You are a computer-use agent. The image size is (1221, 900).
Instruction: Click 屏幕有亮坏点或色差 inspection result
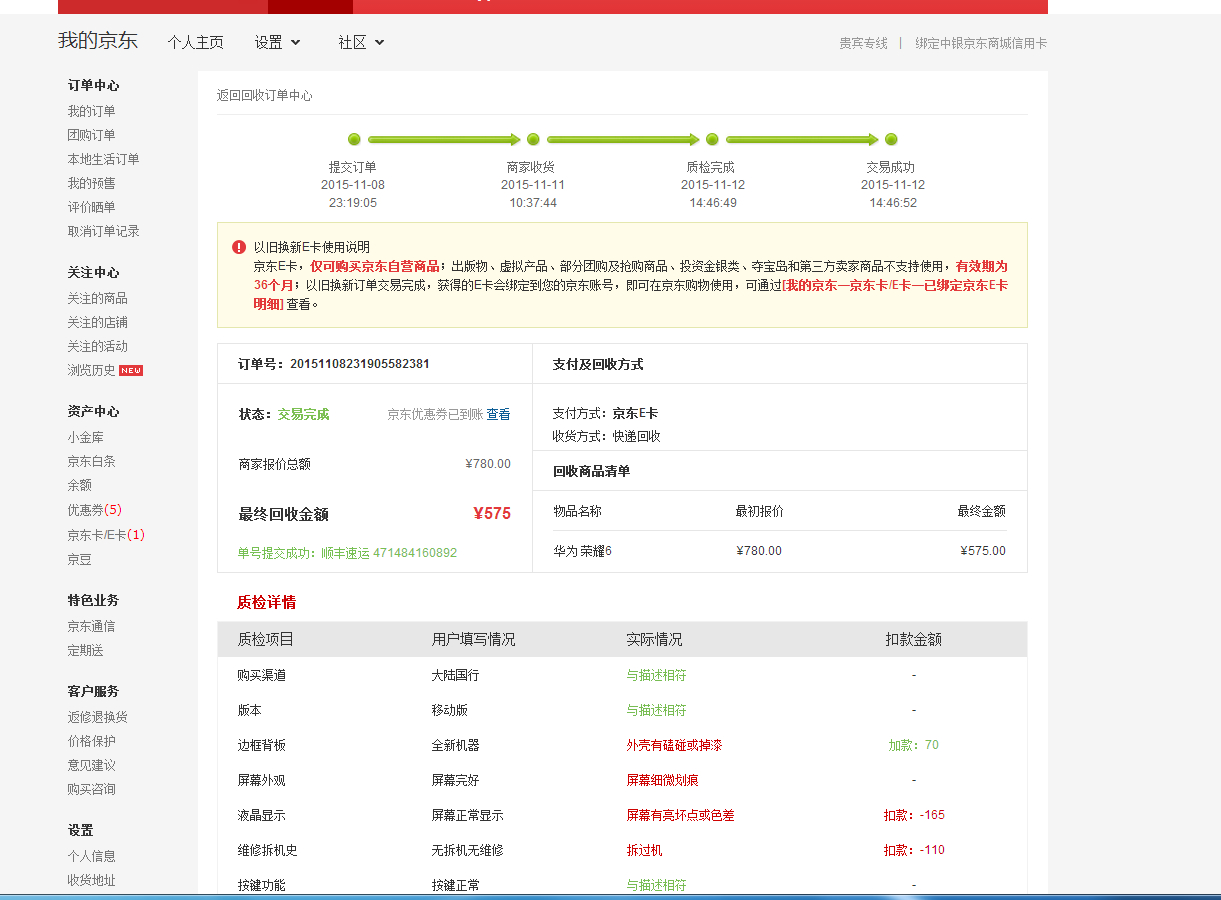[x=680, y=815]
